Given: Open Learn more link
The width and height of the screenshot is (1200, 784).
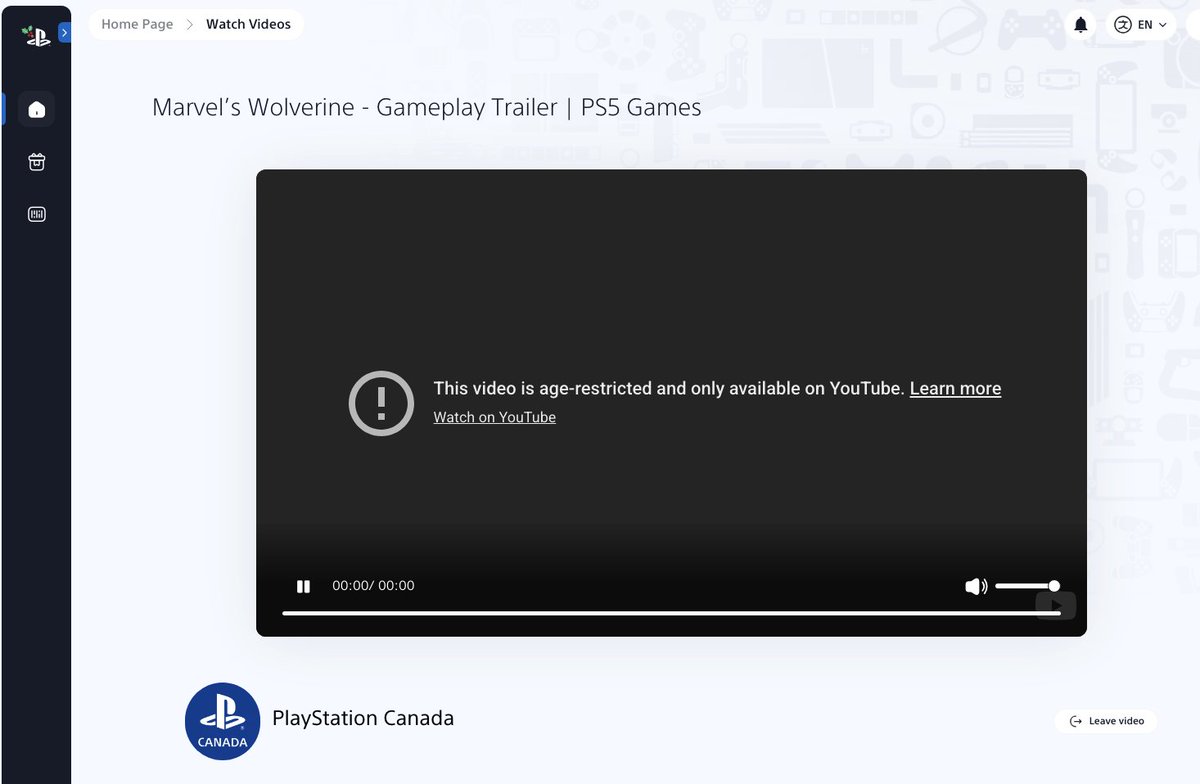Looking at the screenshot, I should tap(955, 388).
